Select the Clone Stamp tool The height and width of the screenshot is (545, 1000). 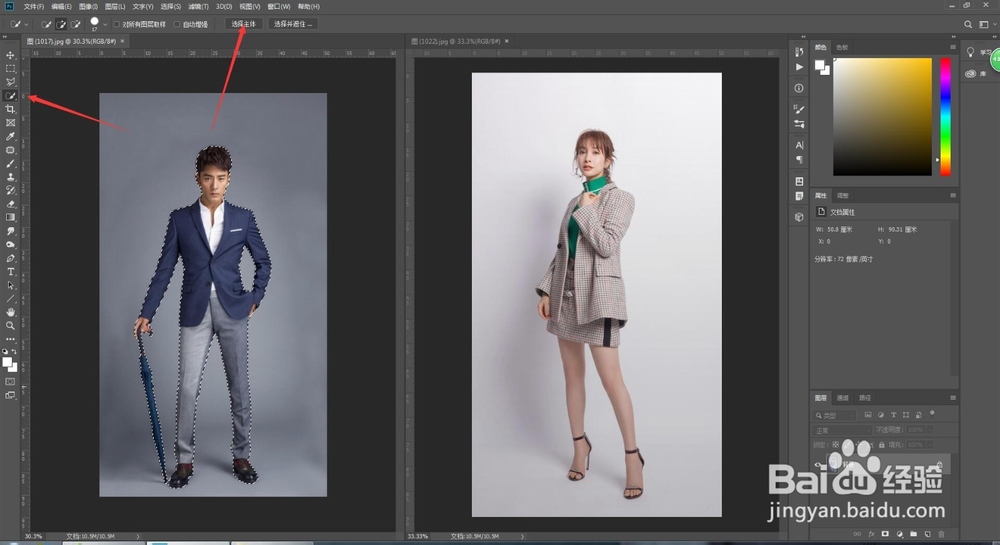point(10,177)
